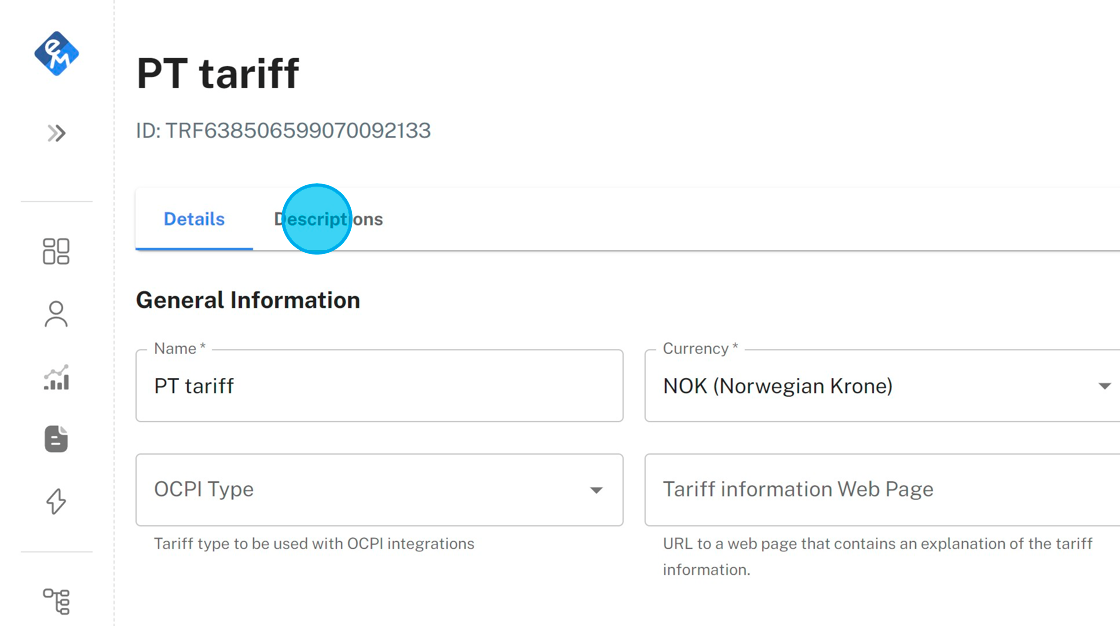The height and width of the screenshot is (626, 1120).
Task: Switch to the Descriptions tab
Action: pos(328,219)
